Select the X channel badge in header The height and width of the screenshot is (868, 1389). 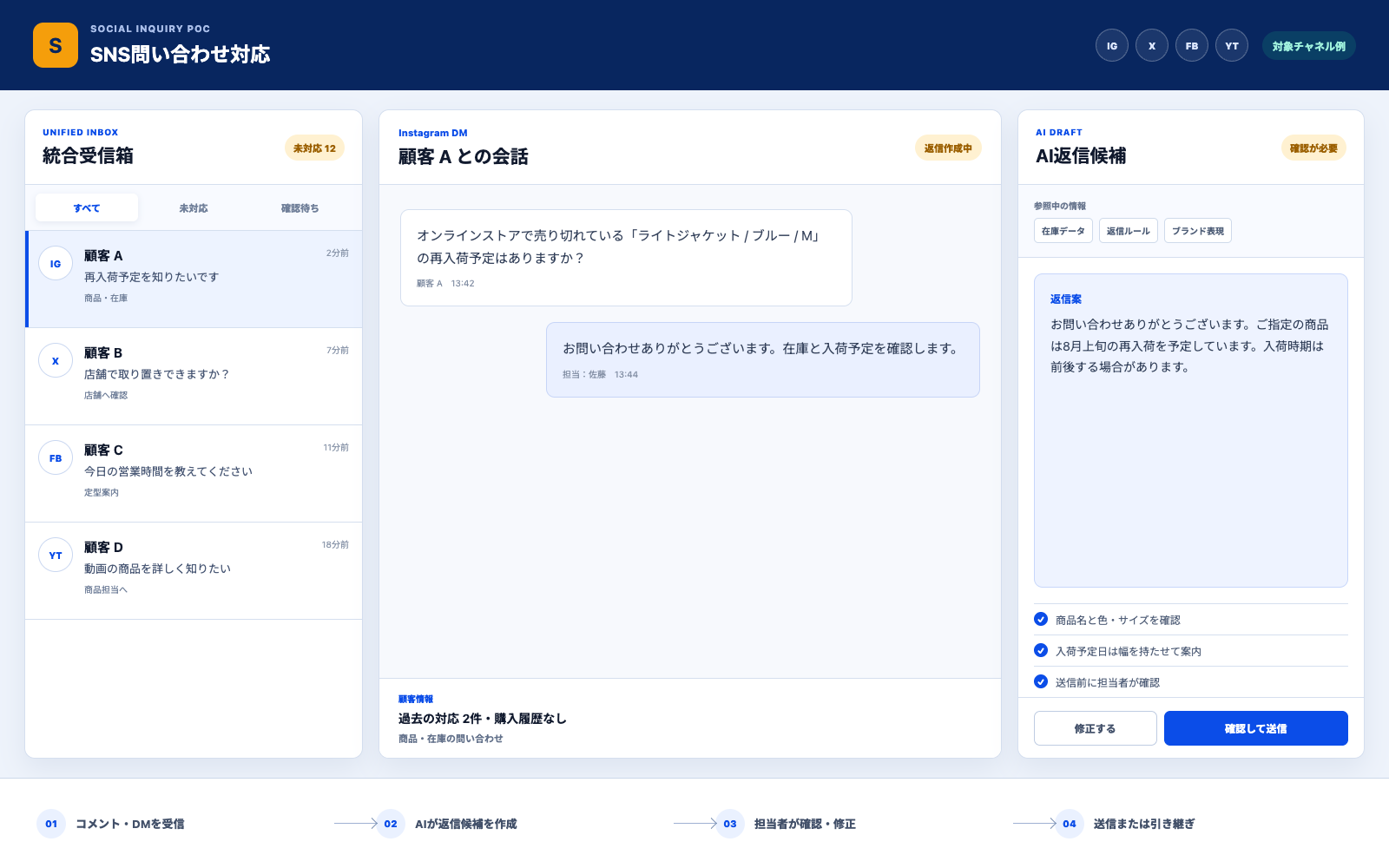1152,45
